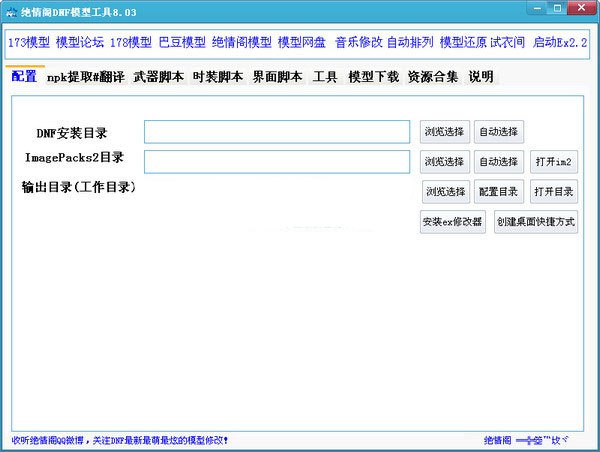600x452 pixels.
Task: Open the 绝情阁模型 link
Action: point(242,42)
